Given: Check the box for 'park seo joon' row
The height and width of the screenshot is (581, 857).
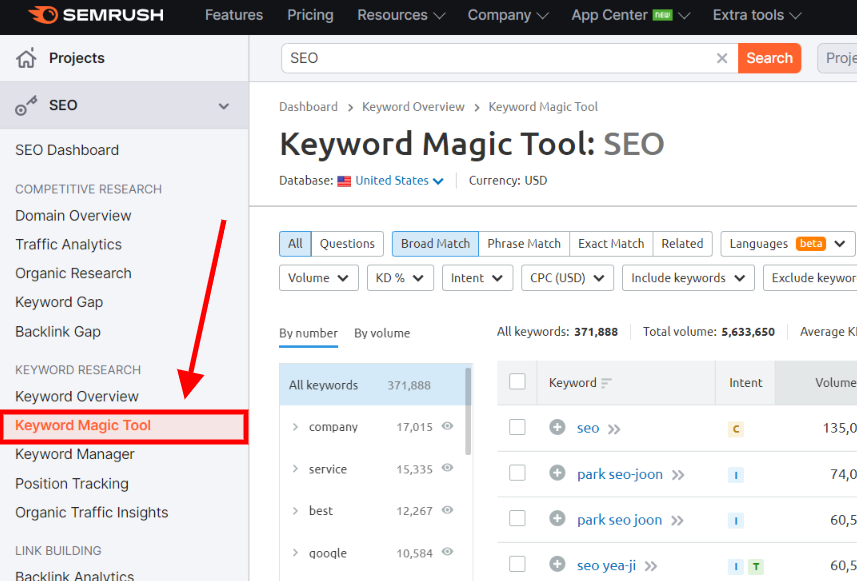Looking at the screenshot, I should [x=517, y=518].
